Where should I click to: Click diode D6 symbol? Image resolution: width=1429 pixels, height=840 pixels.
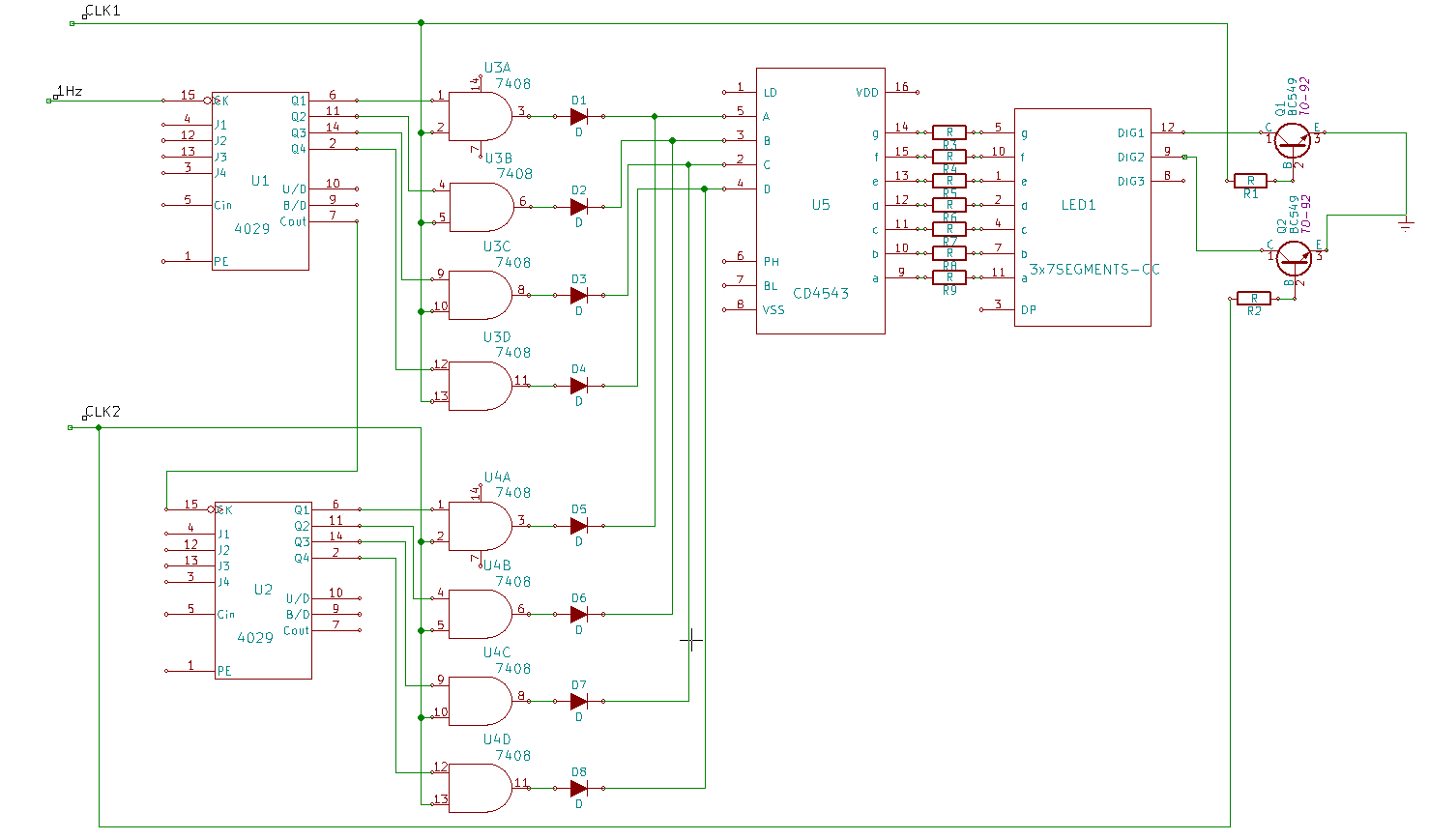pyautogui.click(x=579, y=614)
